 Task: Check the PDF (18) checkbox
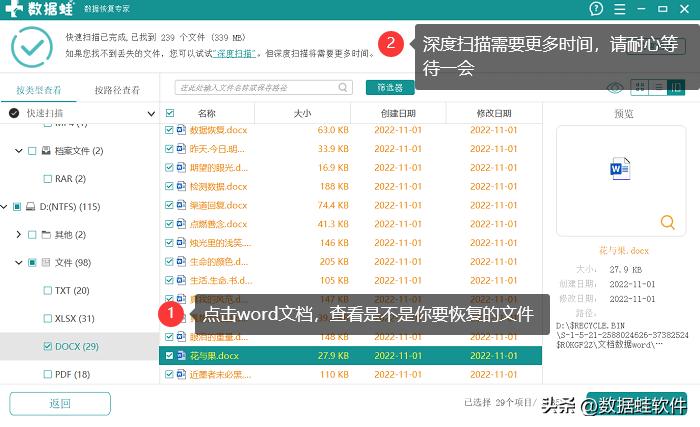tap(47, 374)
